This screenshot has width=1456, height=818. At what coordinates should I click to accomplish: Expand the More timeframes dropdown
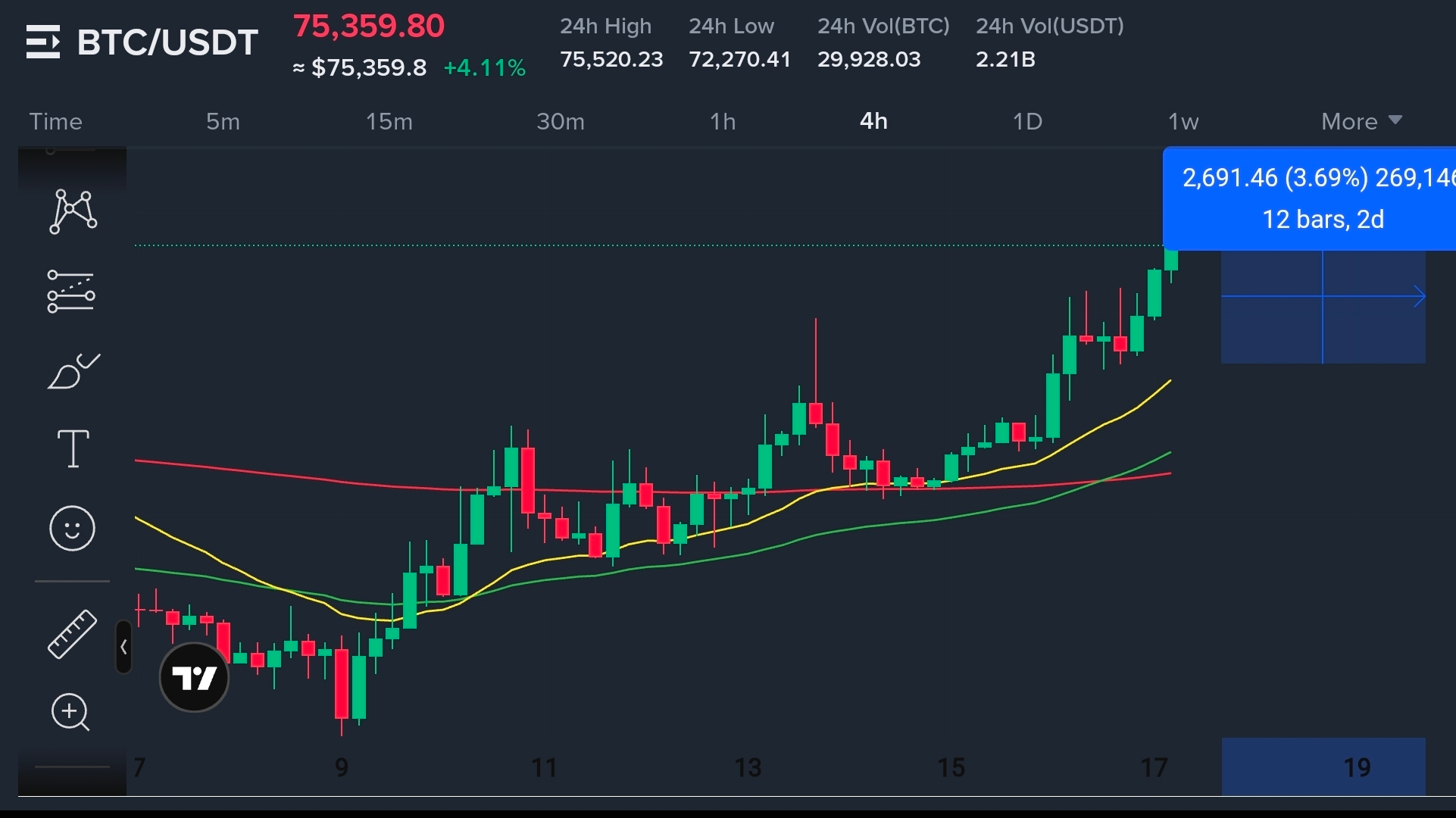pyautogui.click(x=1361, y=121)
